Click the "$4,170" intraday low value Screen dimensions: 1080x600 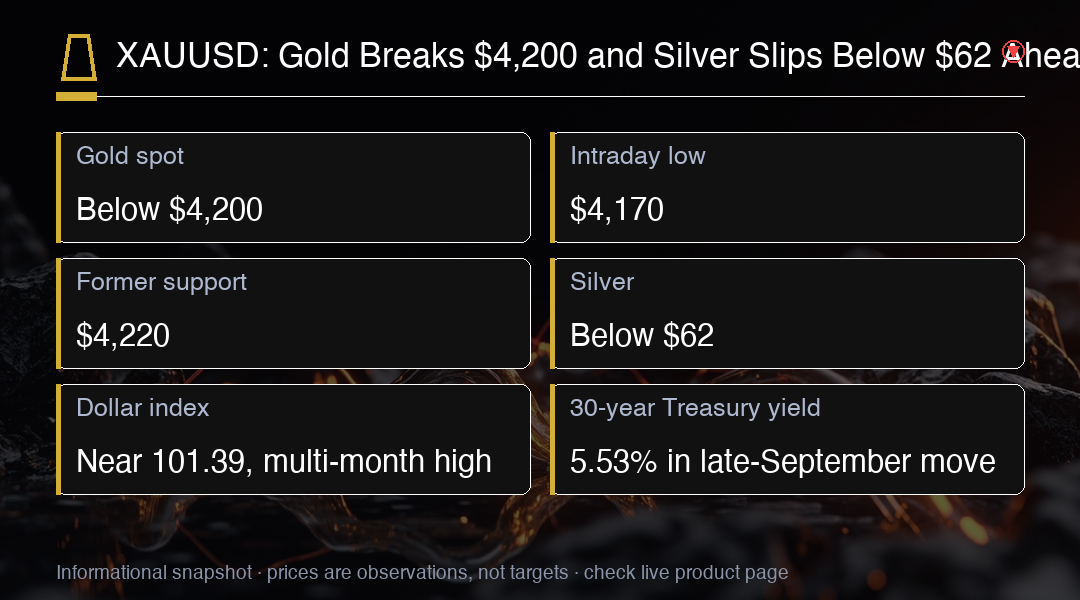click(x=617, y=209)
